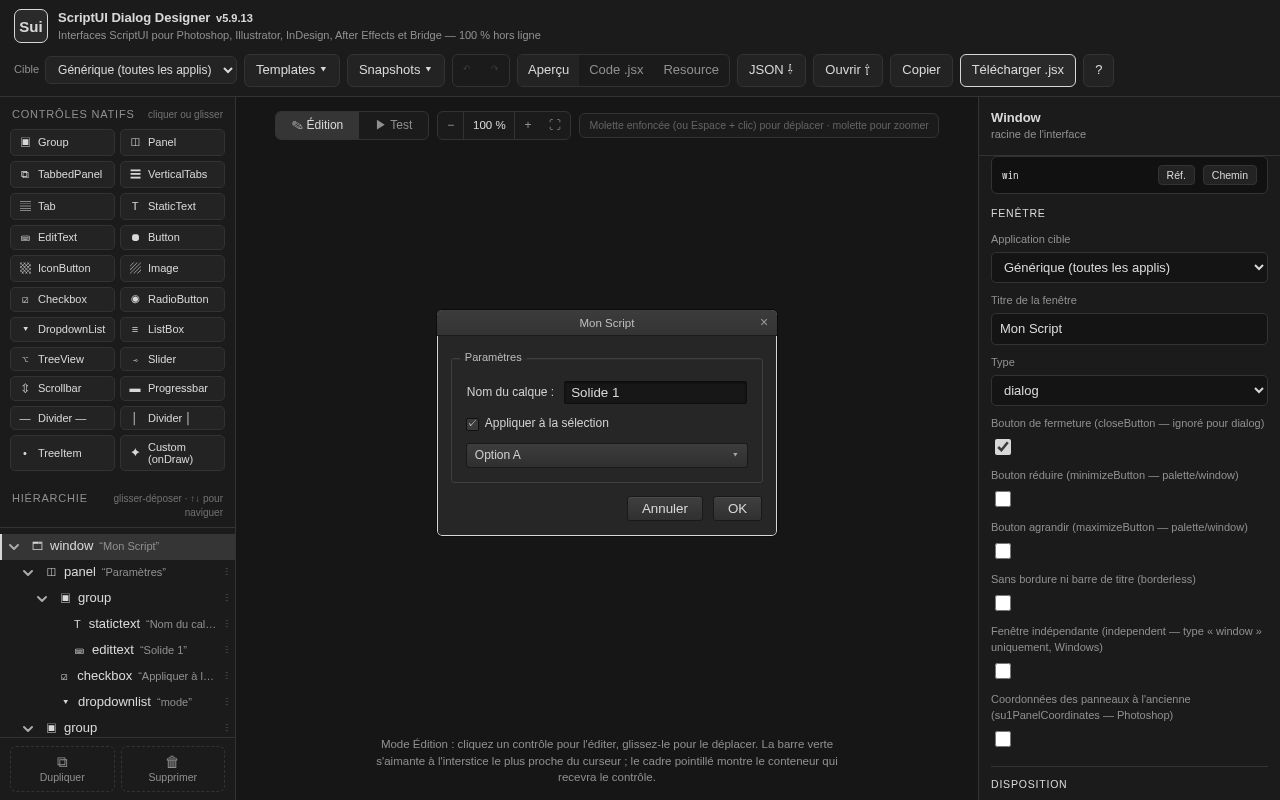Zoom in with the plus button
Image resolution: width=1280 pixels, height=800 pixels.
[x=528, y=125]
